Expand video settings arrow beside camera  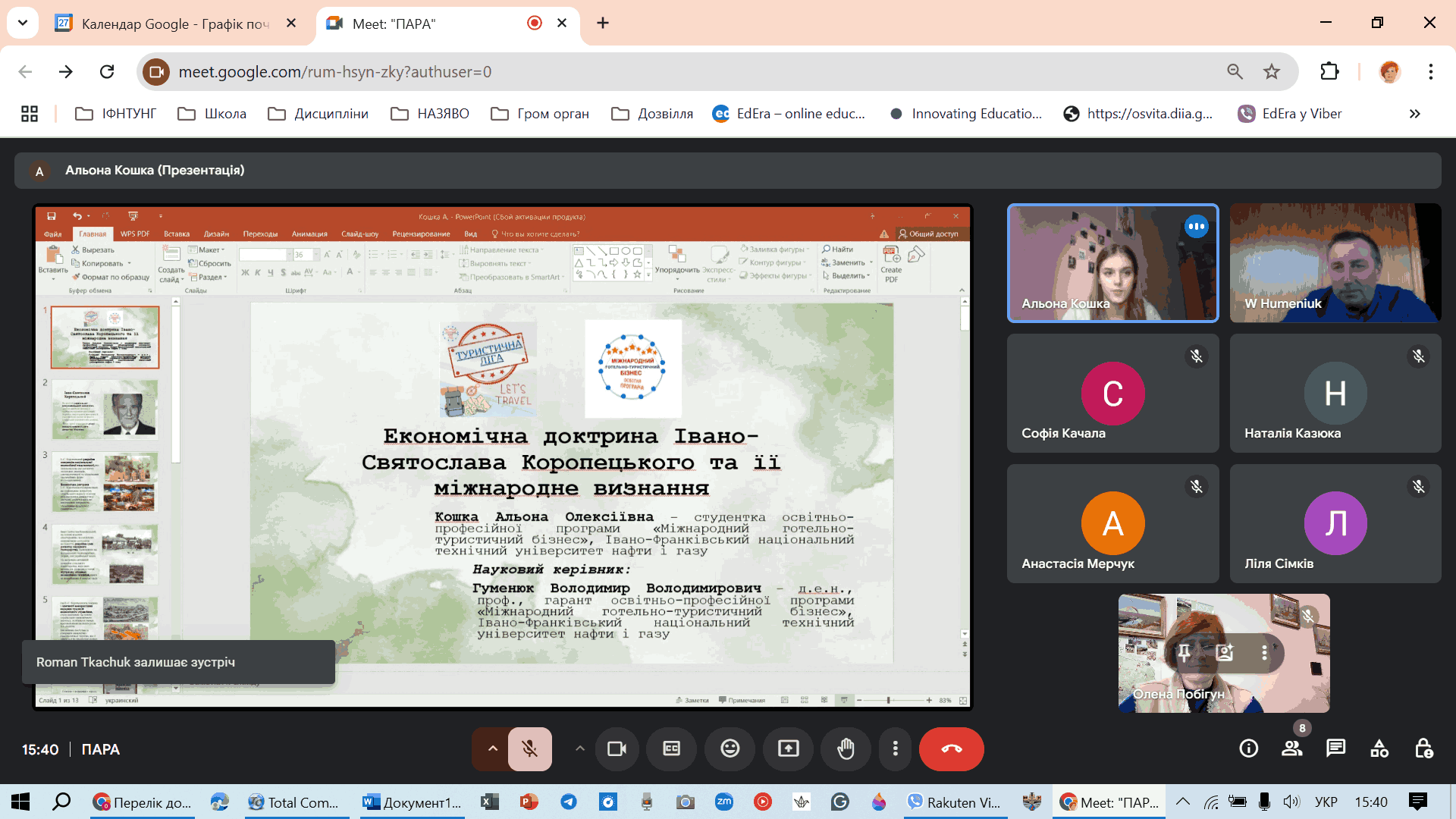pyautogui.click(x=579, y=749)
